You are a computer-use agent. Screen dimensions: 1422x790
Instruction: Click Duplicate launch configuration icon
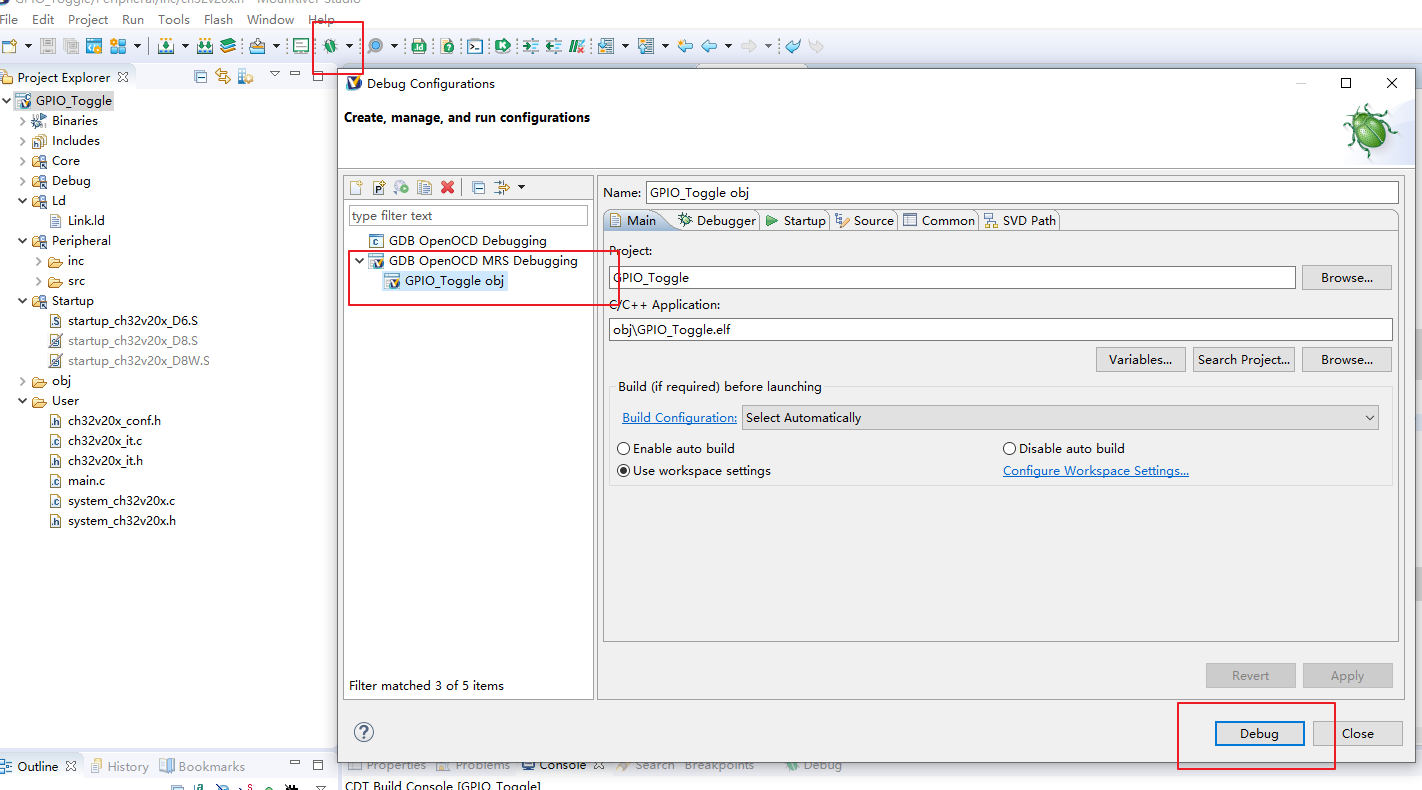425,187
